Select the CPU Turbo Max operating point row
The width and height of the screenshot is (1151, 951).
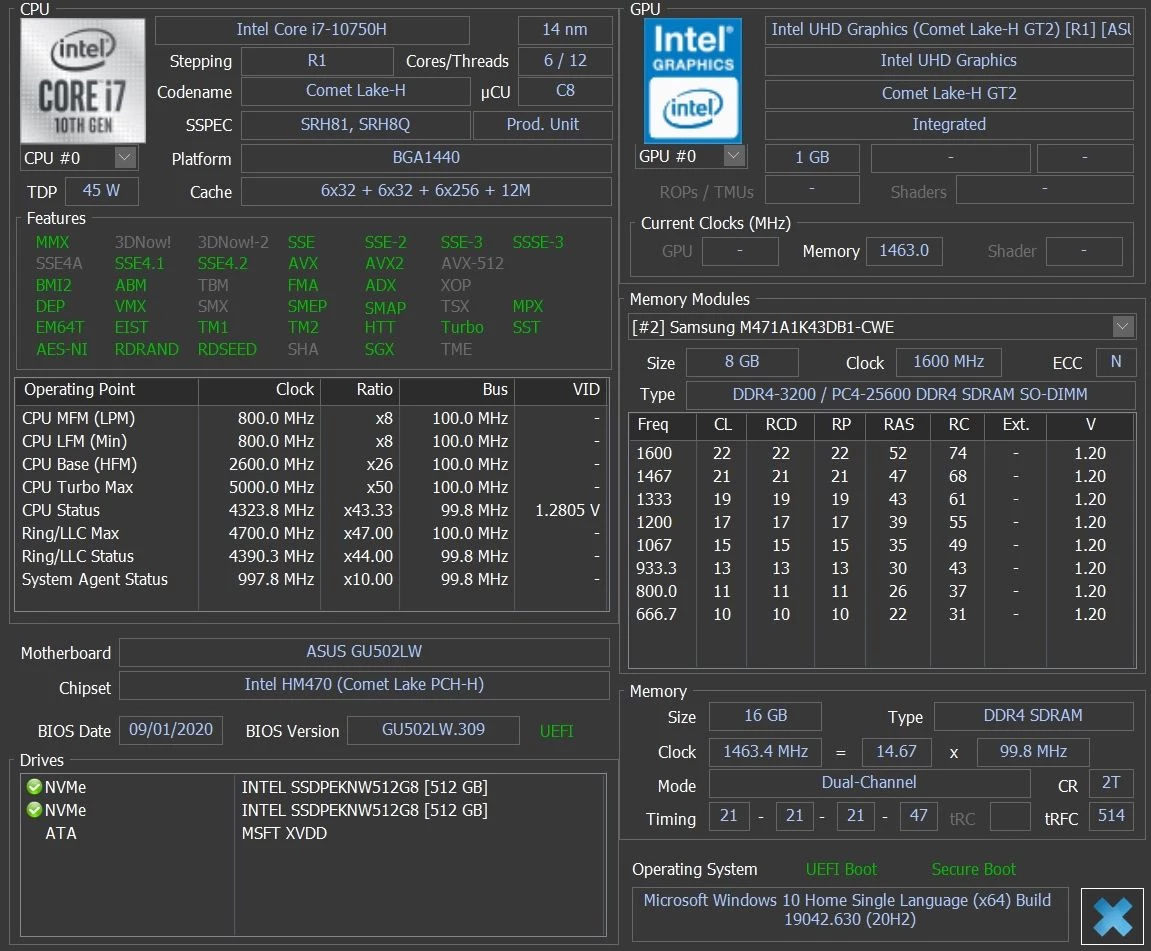(x=311, y=487)
